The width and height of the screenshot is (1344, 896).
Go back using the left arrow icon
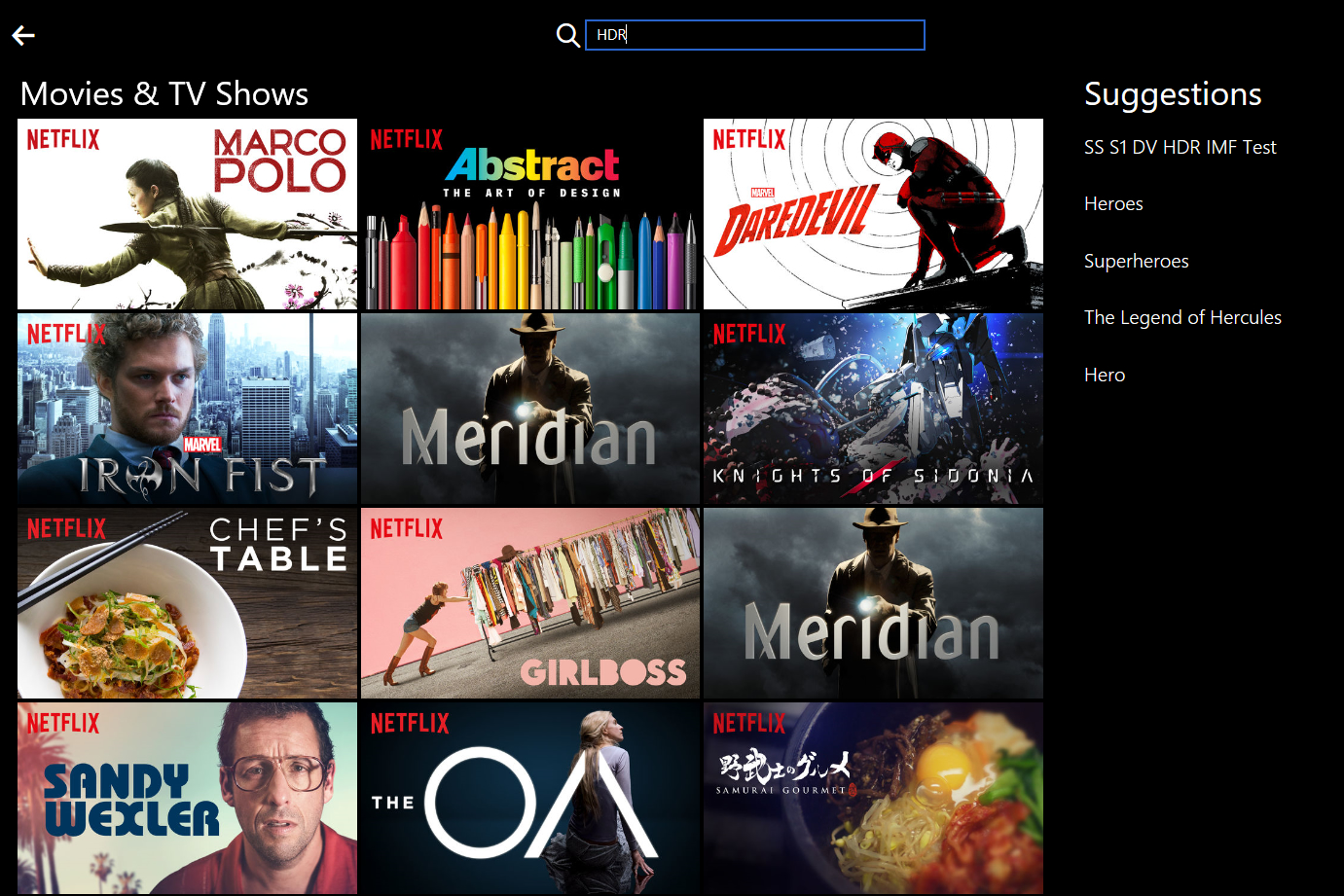point(23,36)
